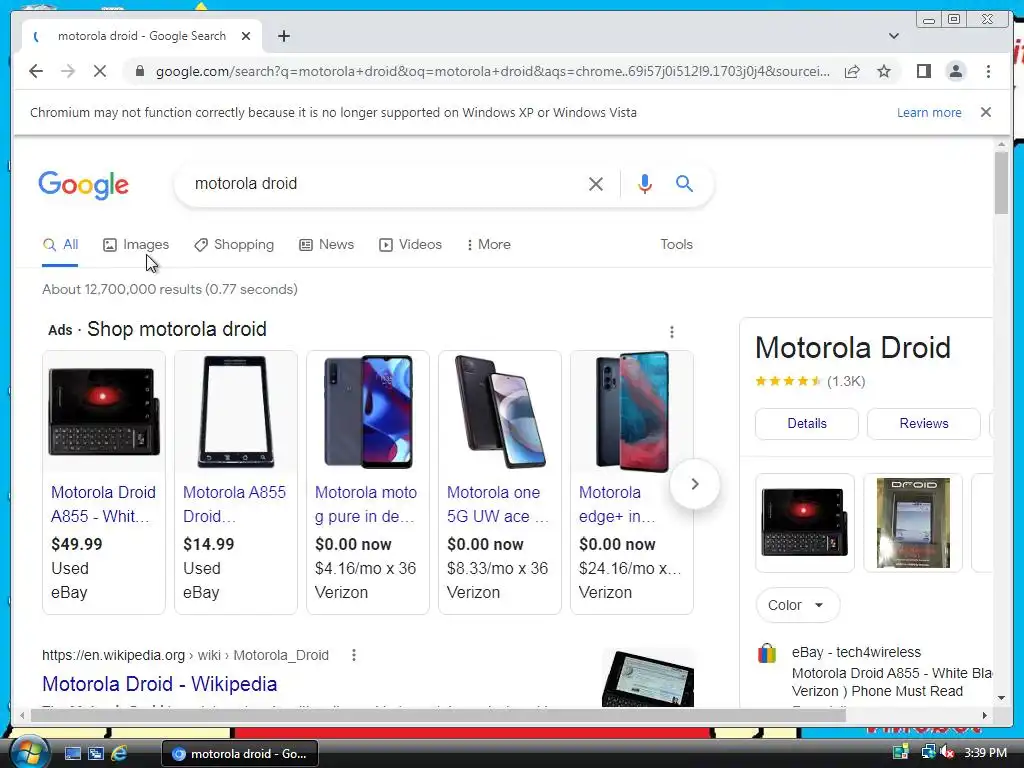Close the motorola droid tab
The width and height of the screenshot is (1024, 768).
coord(246,37)
